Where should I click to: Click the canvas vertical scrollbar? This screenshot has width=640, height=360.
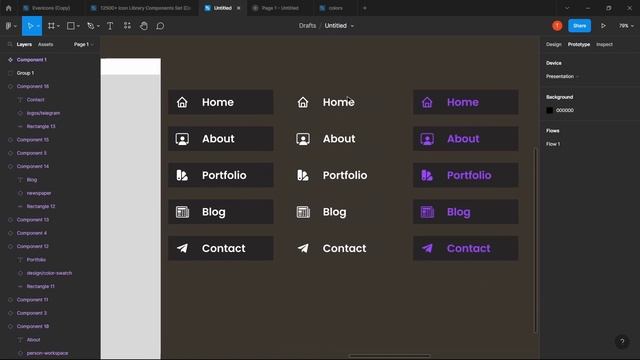535,240
